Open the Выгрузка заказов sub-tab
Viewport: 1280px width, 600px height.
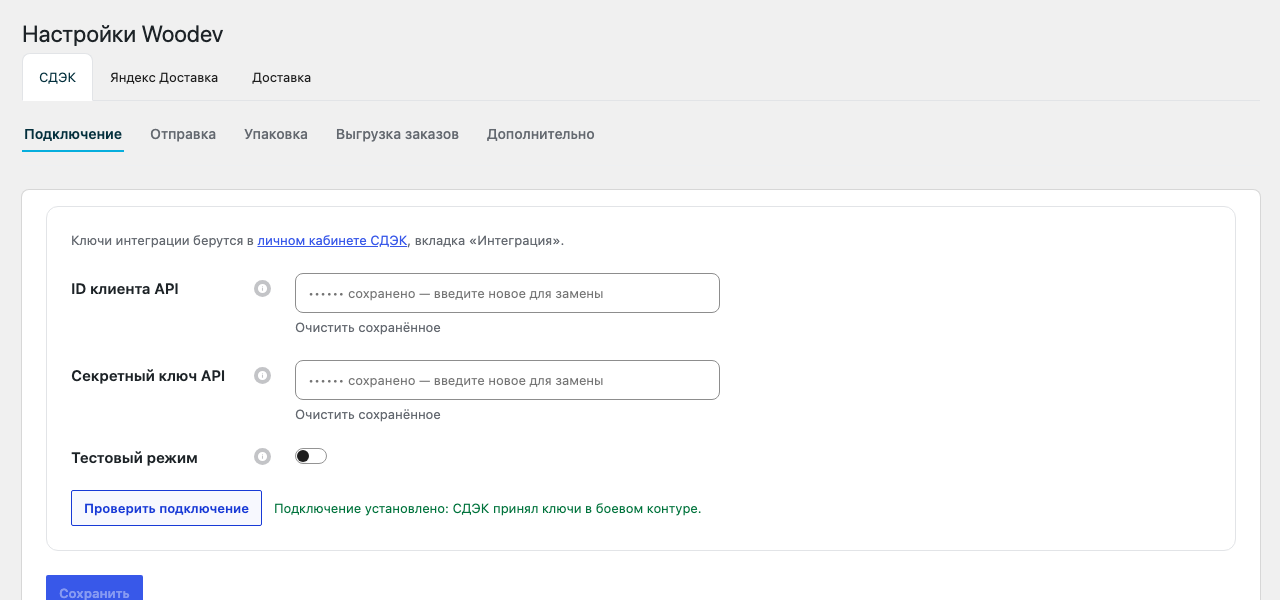(397, 134)
